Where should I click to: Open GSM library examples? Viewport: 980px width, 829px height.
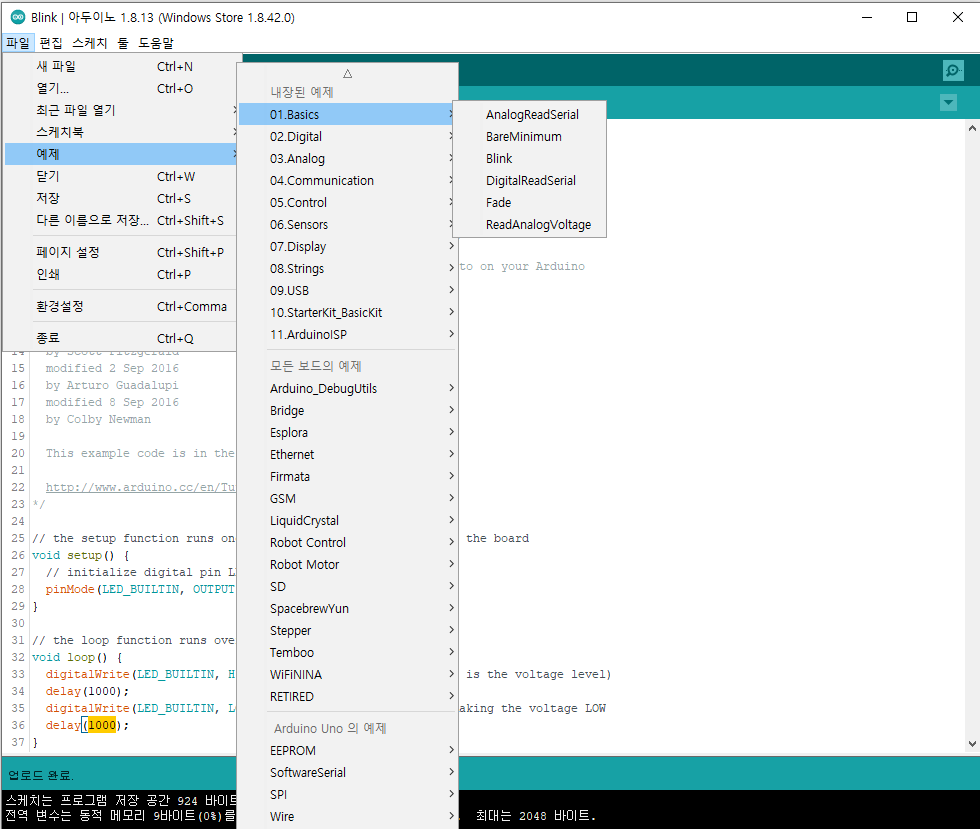348,498
